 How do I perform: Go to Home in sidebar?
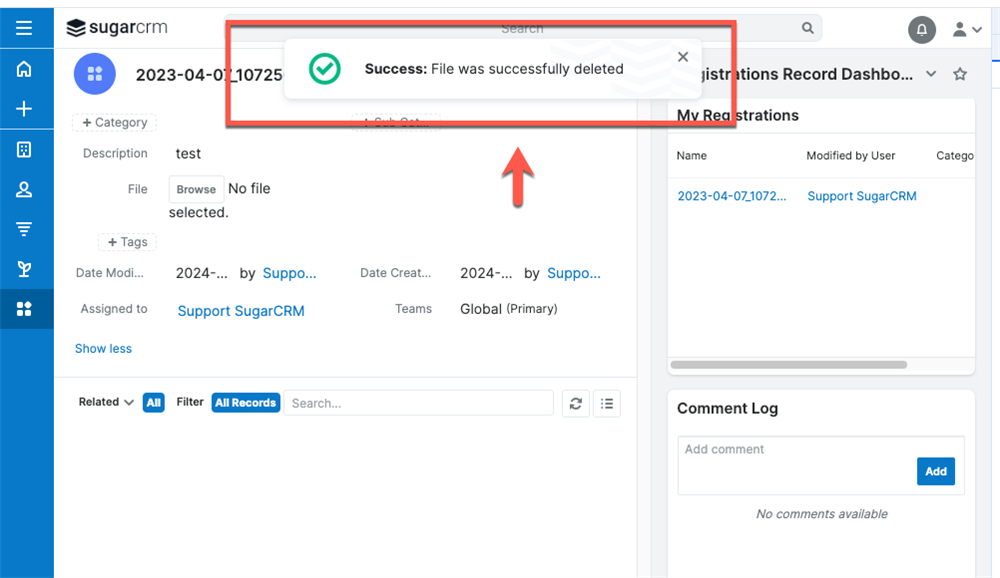[x=24, y=69]
